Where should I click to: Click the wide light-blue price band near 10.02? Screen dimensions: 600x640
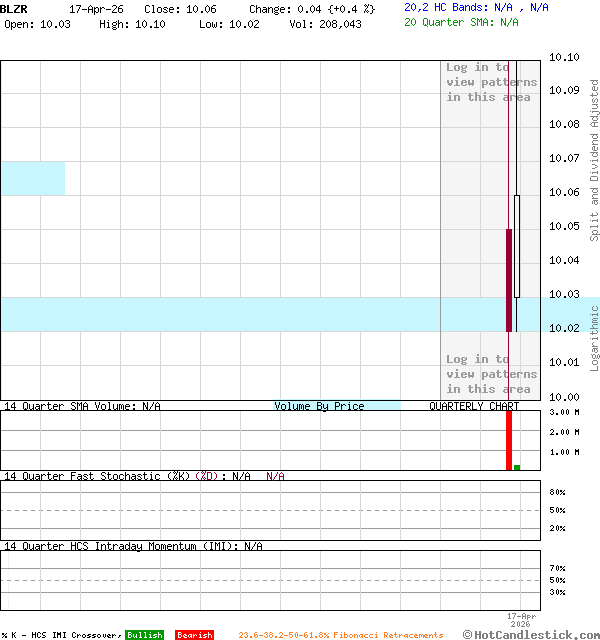tap(220, 314)
